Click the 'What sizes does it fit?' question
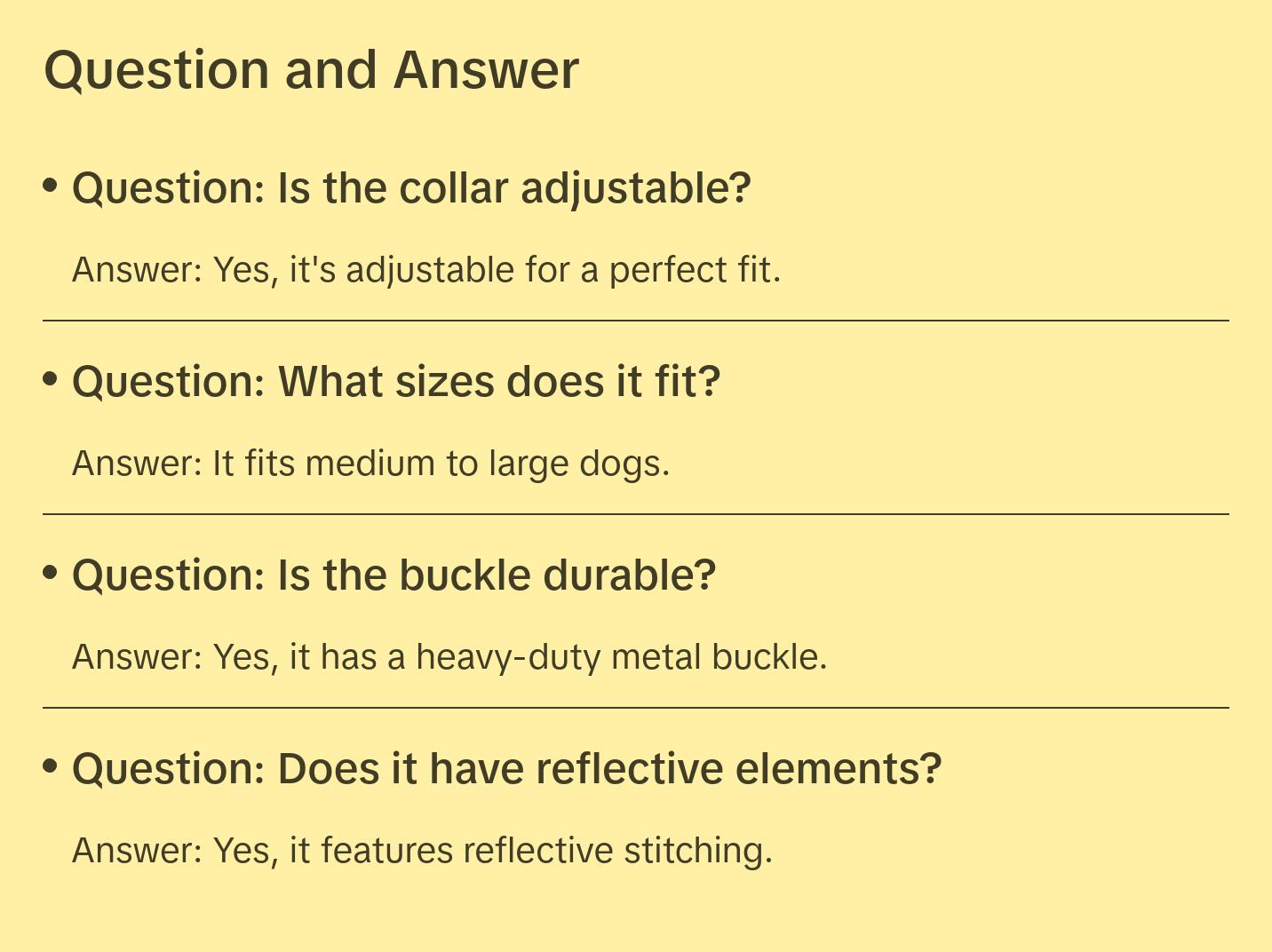The width and height of the screenshot is (1272, 952). tap(396, 382)
